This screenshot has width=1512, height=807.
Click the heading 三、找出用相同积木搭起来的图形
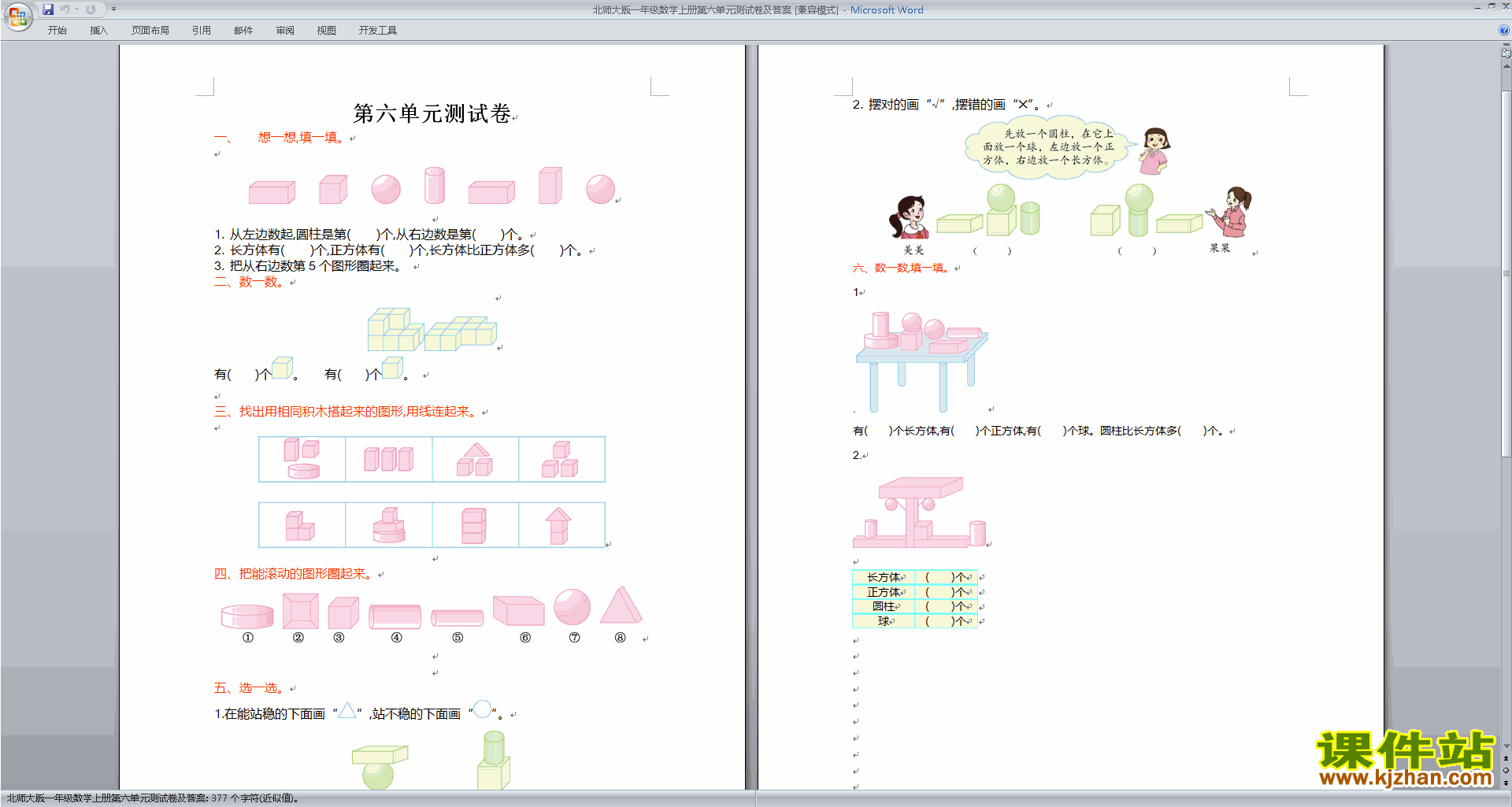click(346, 411)
